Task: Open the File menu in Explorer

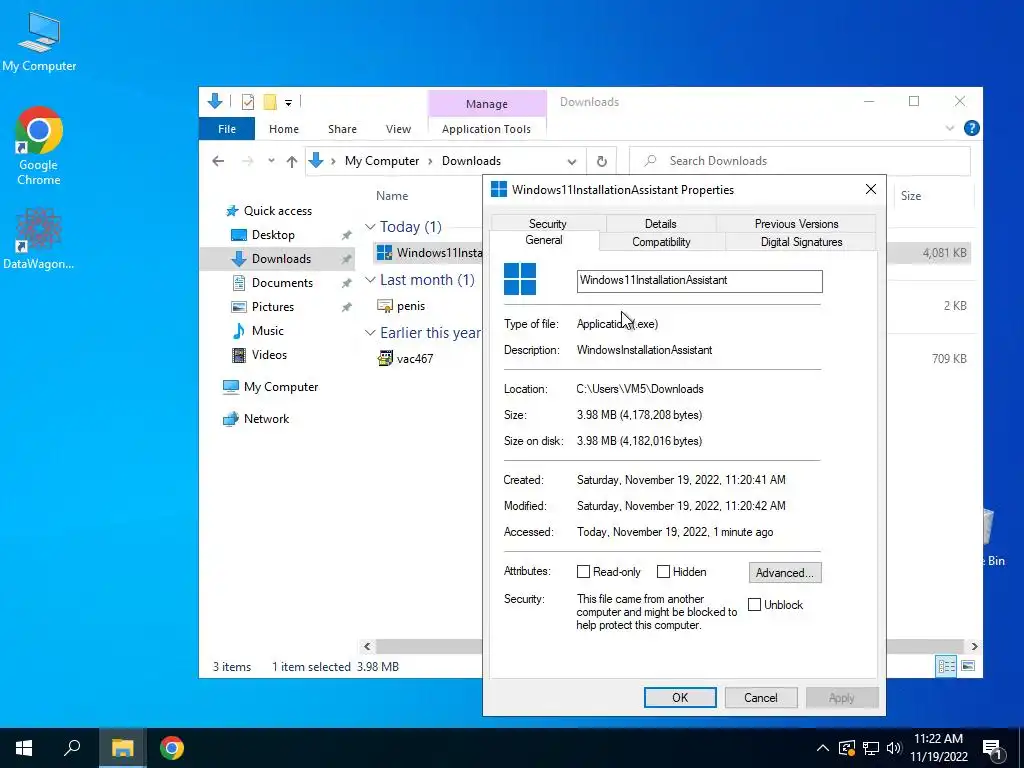Action: pos(227,129)
